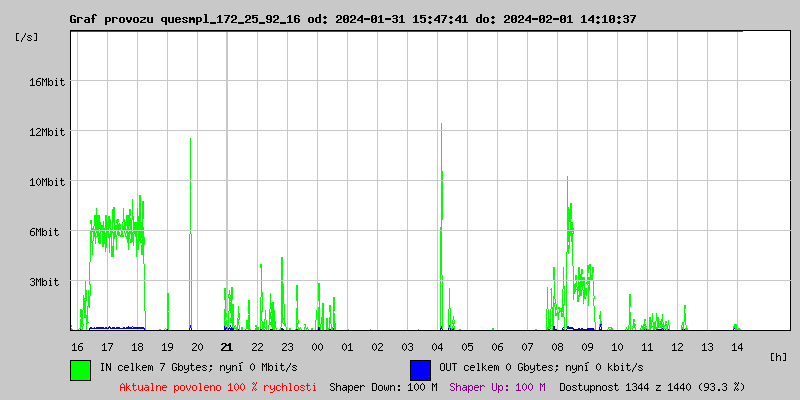The height and width of the screenshot is (400, 800).
Task: Click the 00 hour marker on x-axis
Action: pyautogui.click(x=317, y=347)
